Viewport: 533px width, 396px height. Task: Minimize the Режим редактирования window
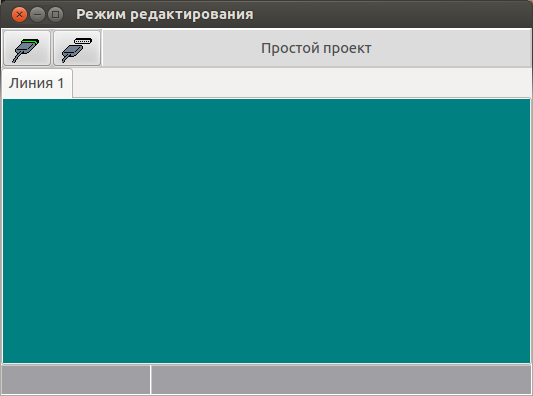[37, 15]
